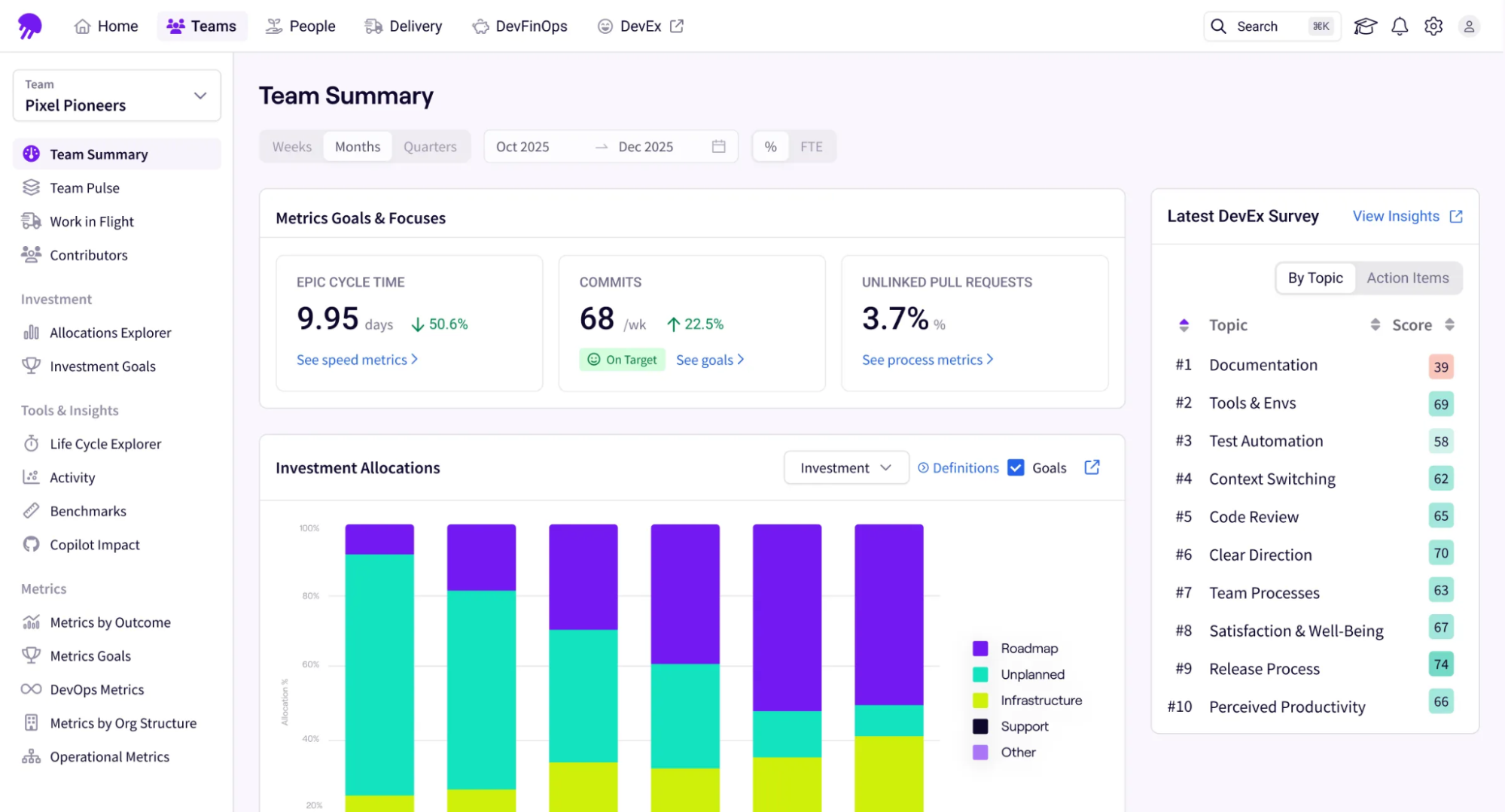Viewport: 1505px width, 812px height.
Task: Select the Roadmap purple legend swatch
Action: click(x=979, y=648)
